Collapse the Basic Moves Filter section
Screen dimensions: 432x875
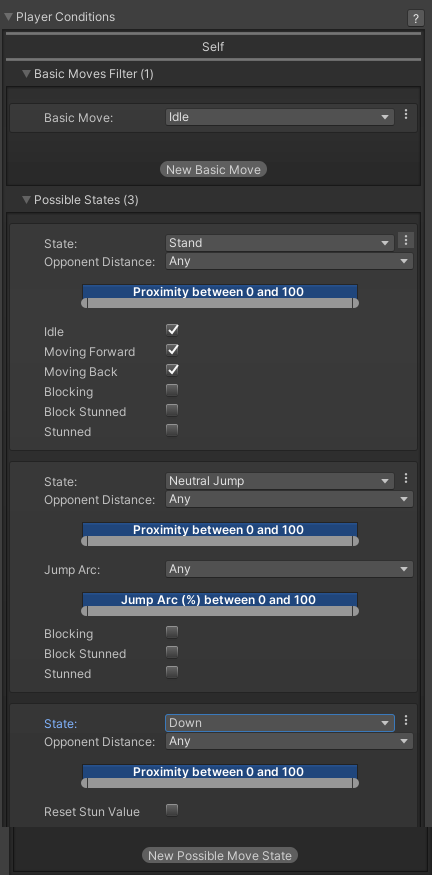tap(26, 74)
